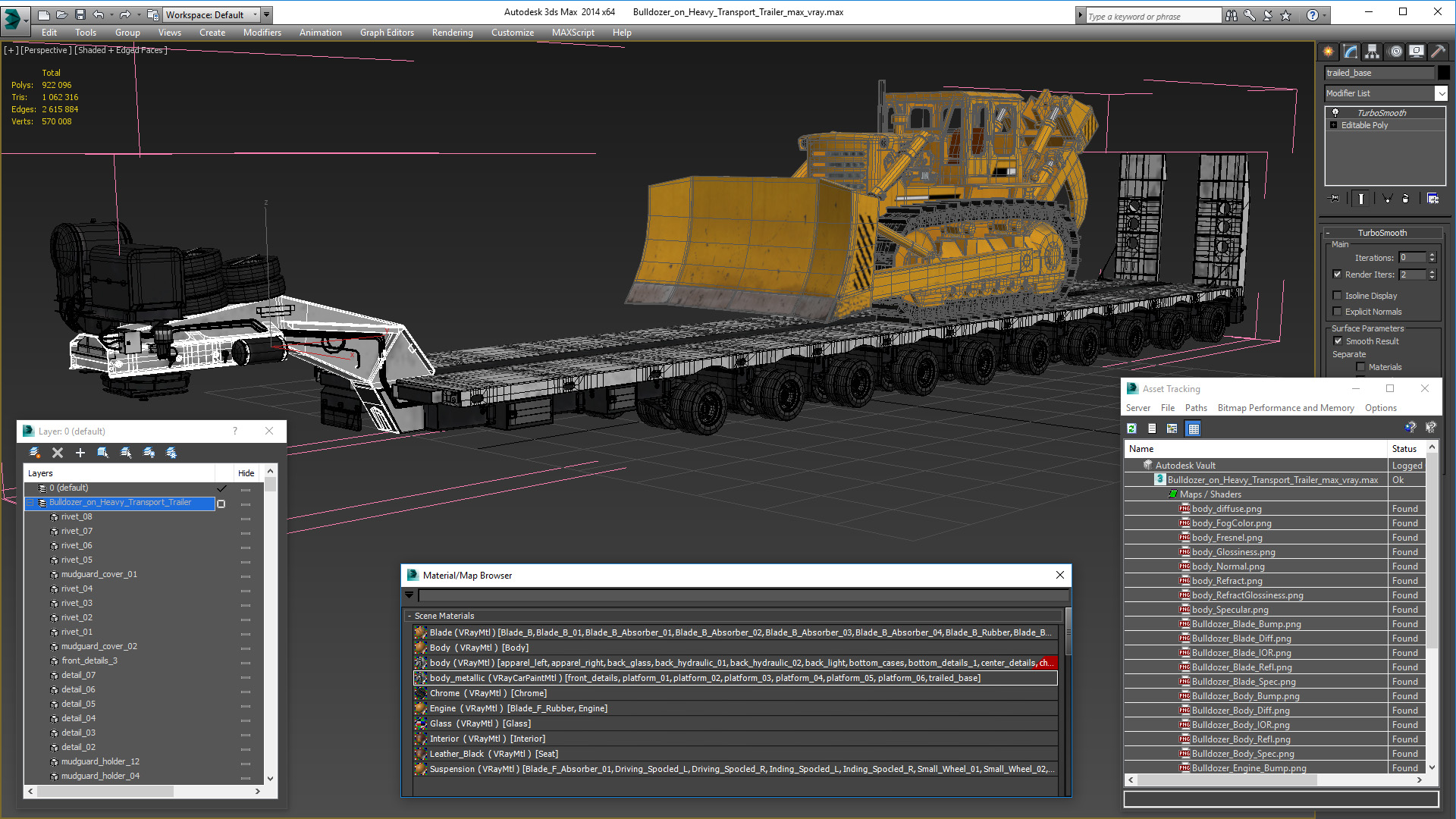Screen dimensions: 1456x819
Task: Click the Hide column header in Layer dialog
Action: point(246,473)
